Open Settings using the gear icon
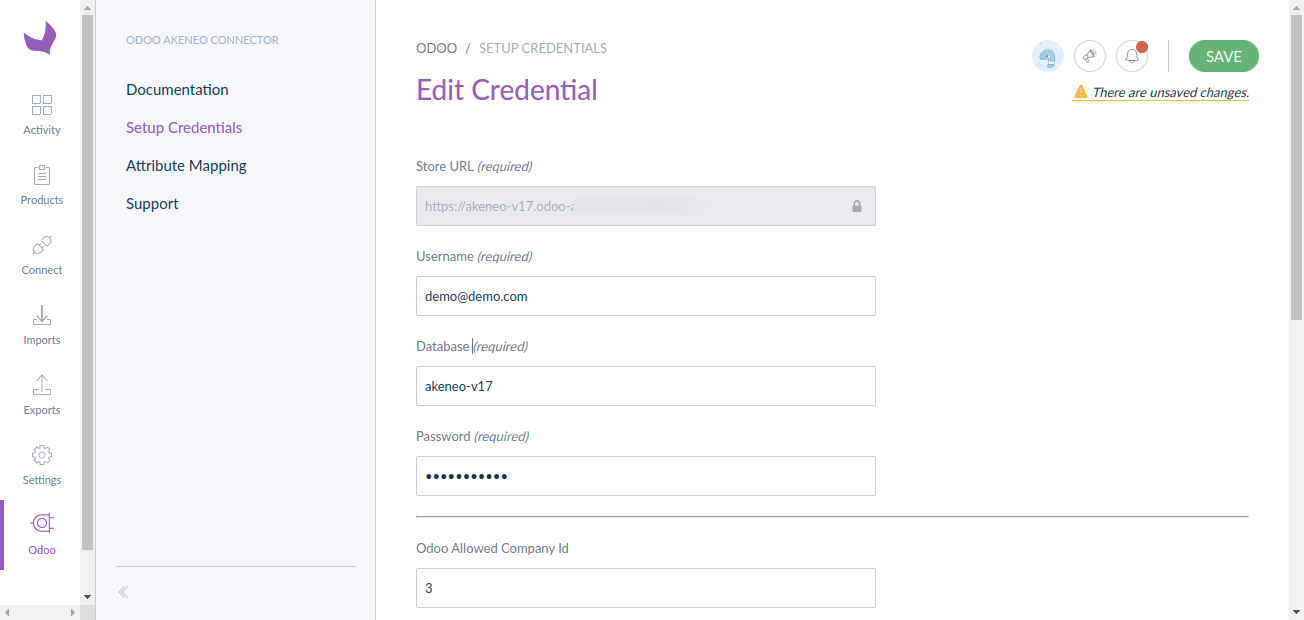This screenshot has height=620, width=1304. (41, 464)
